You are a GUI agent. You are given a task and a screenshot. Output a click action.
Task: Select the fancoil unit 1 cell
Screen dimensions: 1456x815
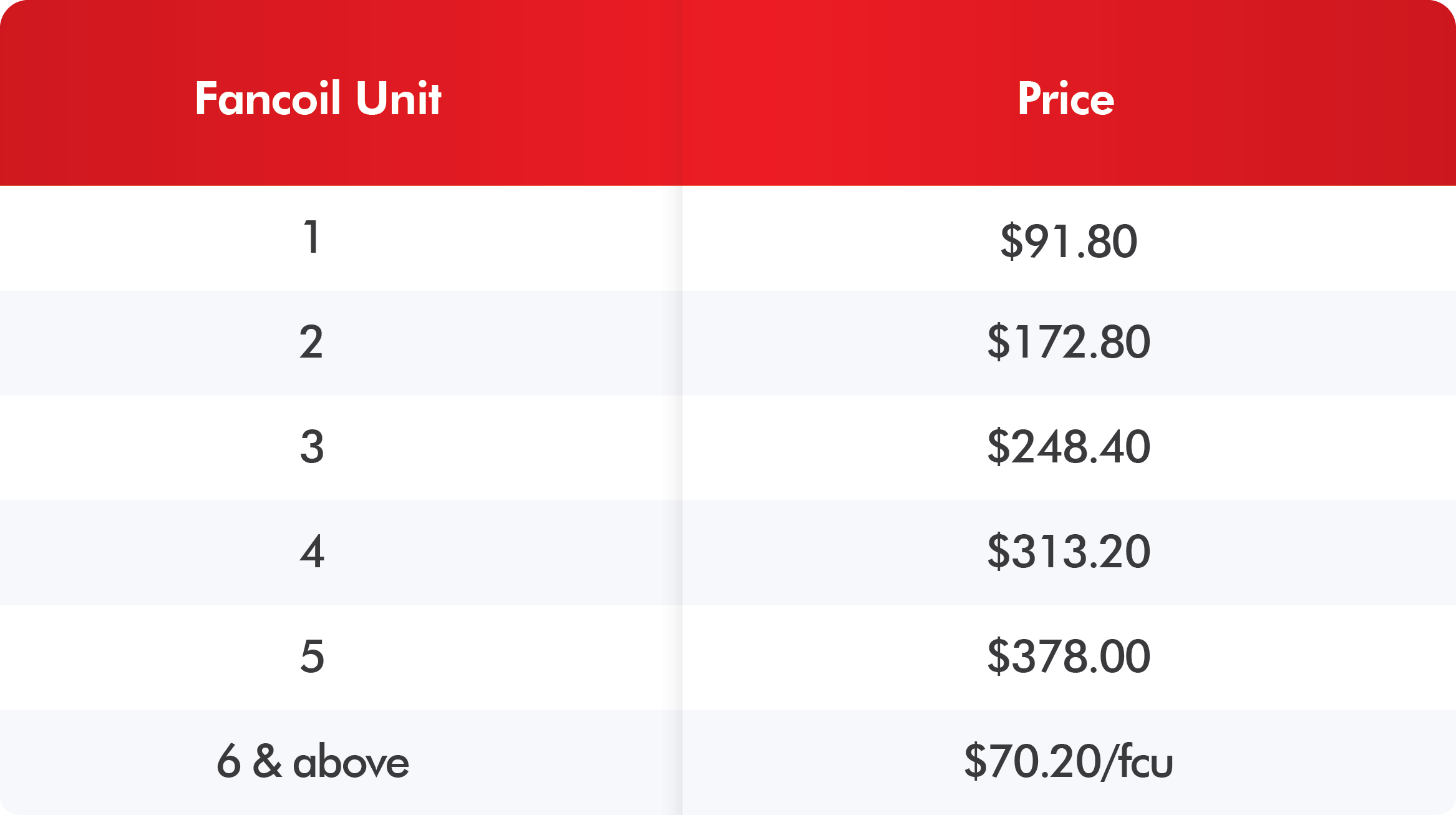point(341,238)
